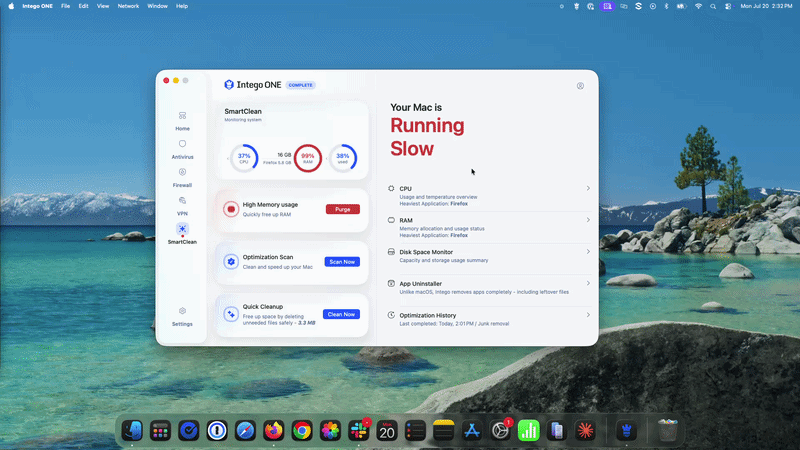This screenshot has width=800, height=450.
Task: Open Control Center in menu bar
Action: pyautogui.click(x=728, y=6)
